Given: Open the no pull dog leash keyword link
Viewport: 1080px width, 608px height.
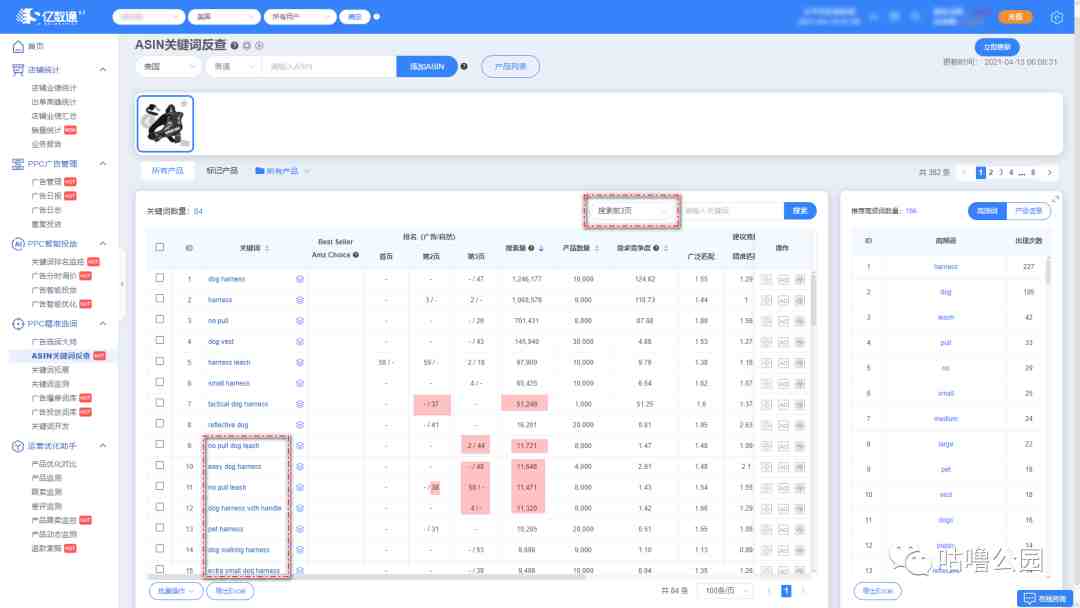Looking at the screenshot, I should click(x=233, y=445).
